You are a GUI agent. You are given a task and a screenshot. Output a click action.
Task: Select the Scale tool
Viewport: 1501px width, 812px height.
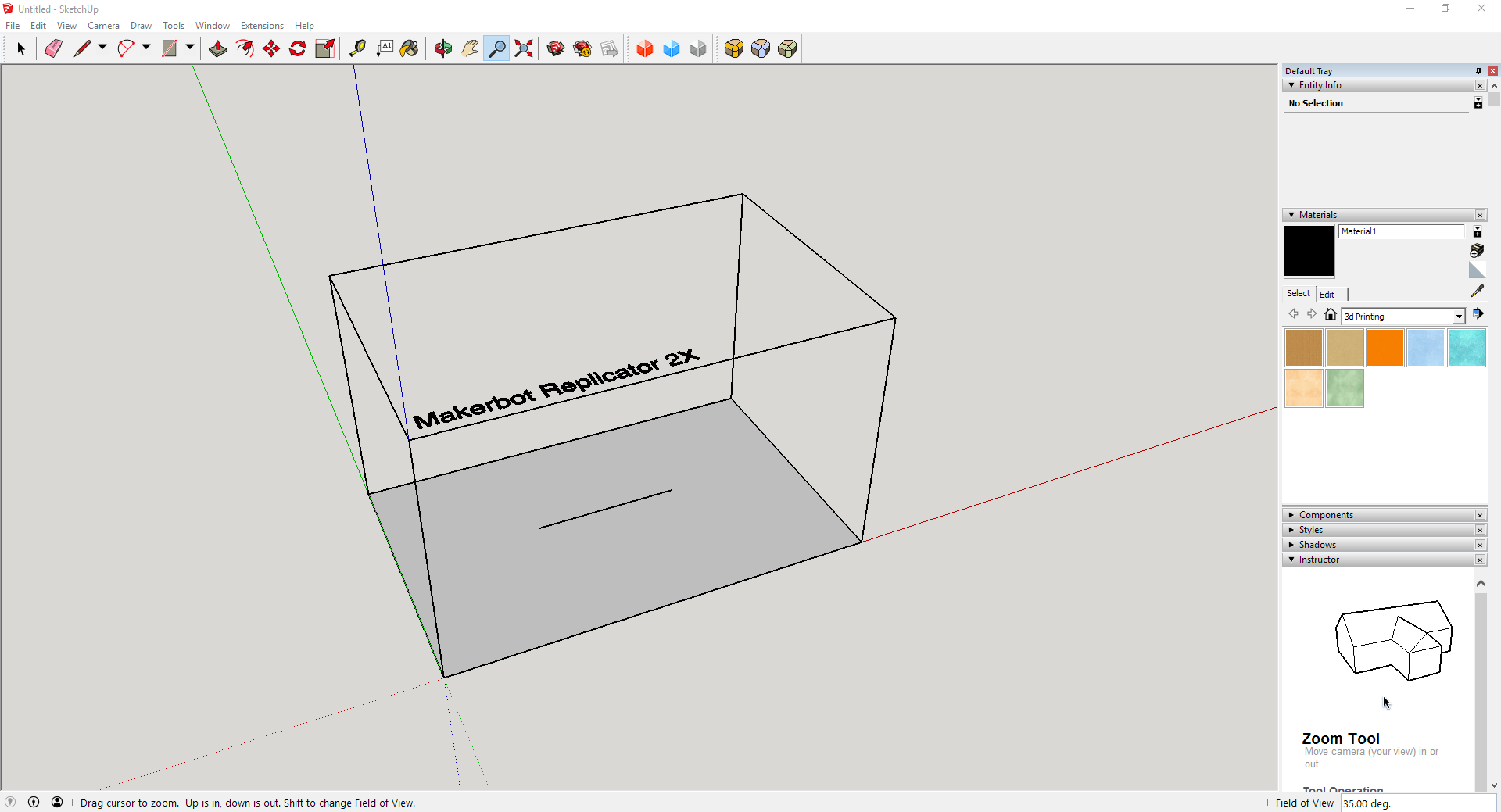click(x=325, y=48)
